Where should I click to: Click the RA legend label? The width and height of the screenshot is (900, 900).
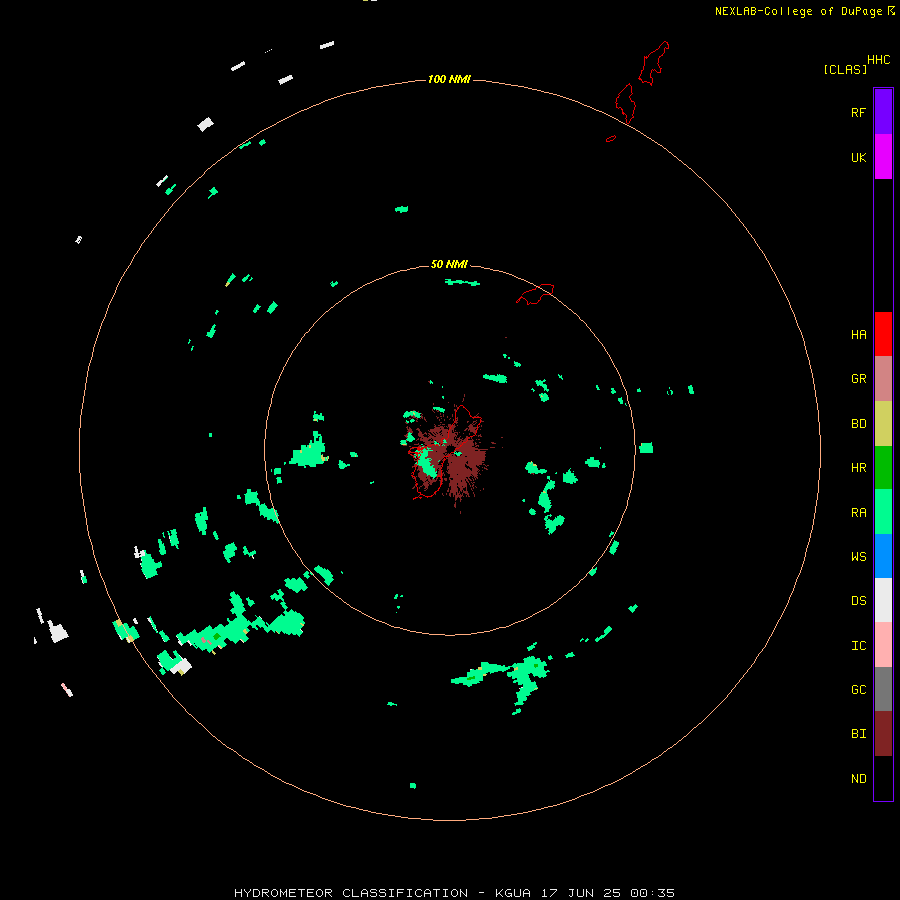[x=858, y=513]
